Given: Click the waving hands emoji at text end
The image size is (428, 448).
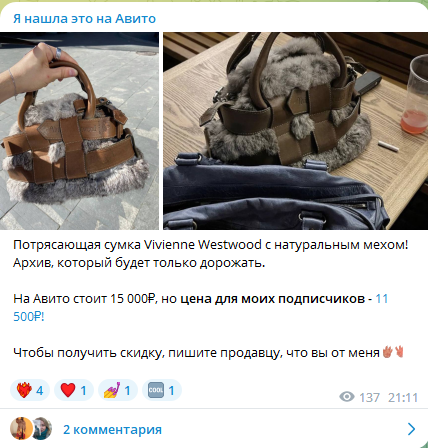Looking at the screenshot, I should 393,352.
